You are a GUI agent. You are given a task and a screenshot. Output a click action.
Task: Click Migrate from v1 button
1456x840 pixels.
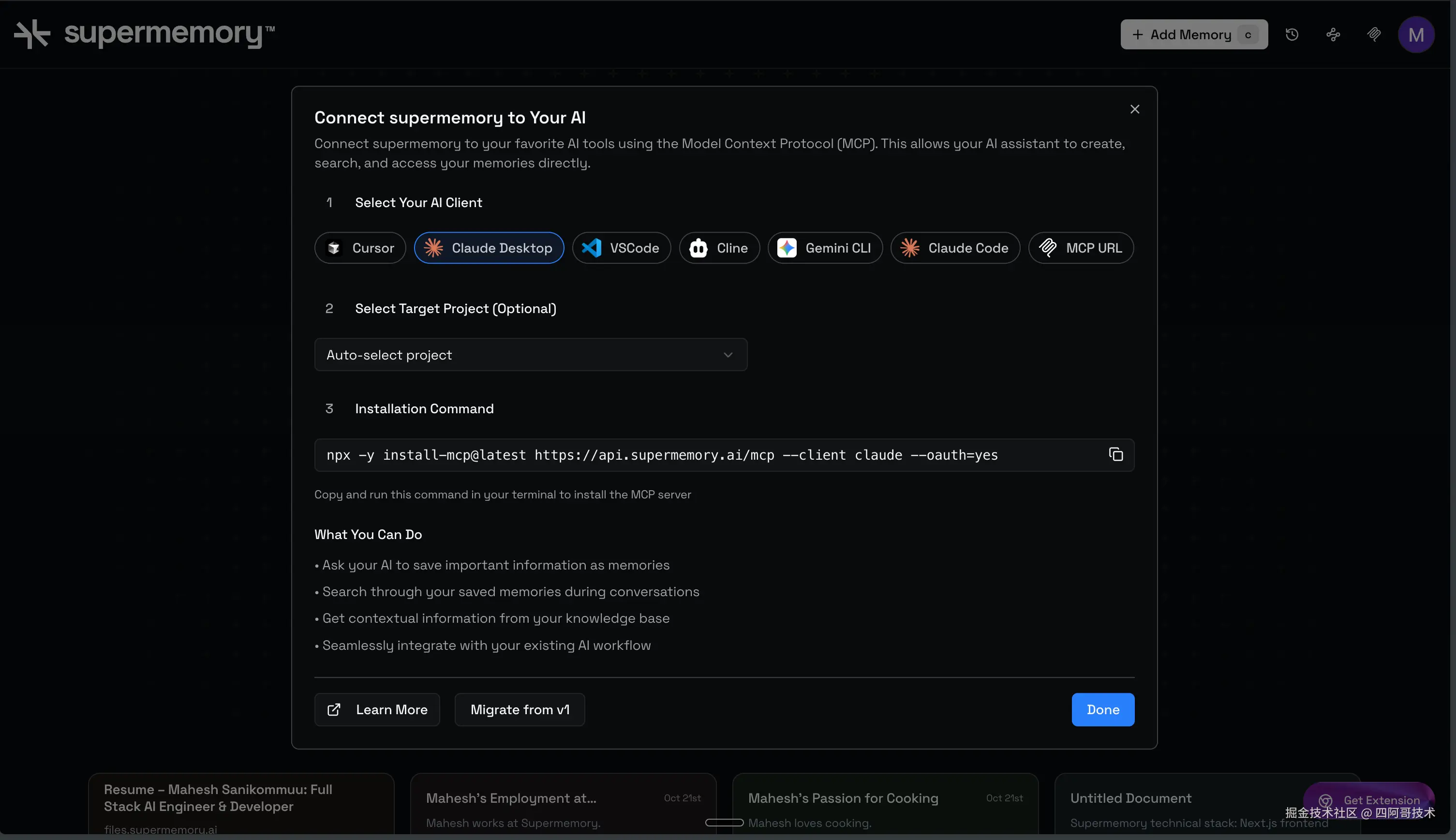(520, 710)
